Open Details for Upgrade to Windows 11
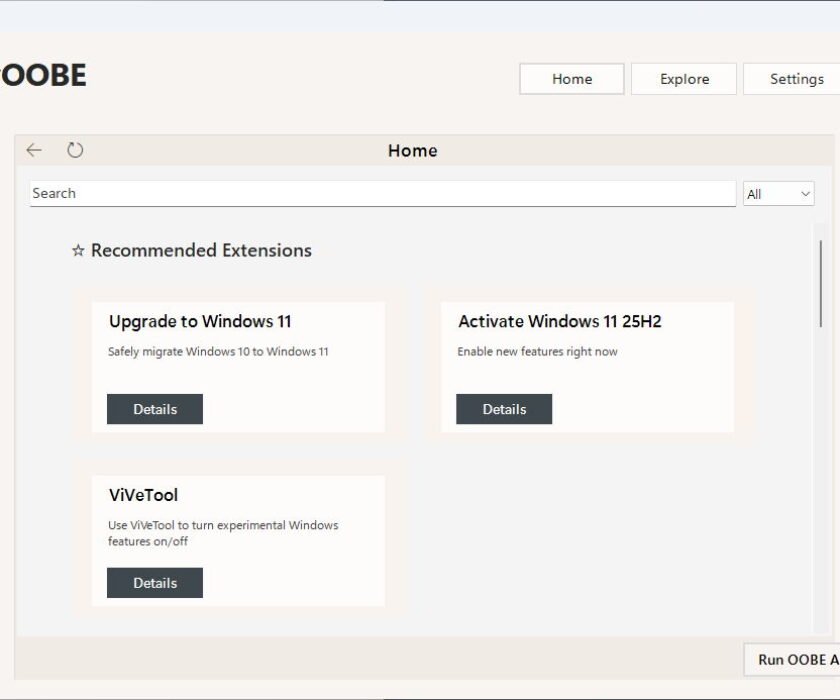This screenshot has width=840, height=700. (155, 409)
